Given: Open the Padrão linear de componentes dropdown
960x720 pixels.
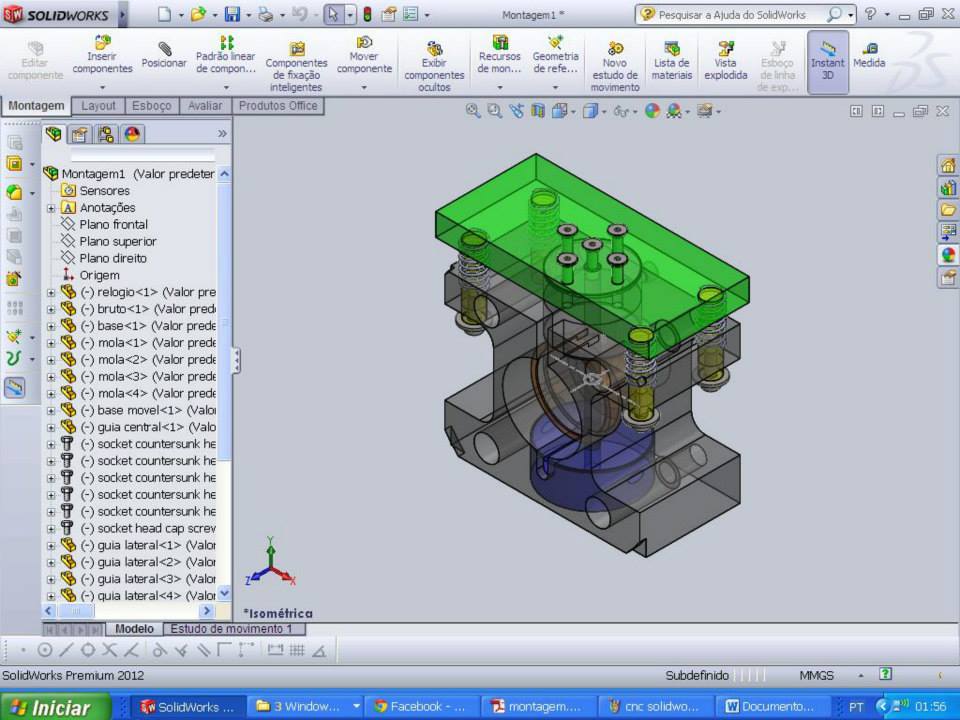Looking at the screenshot, I should click(226, 87).
